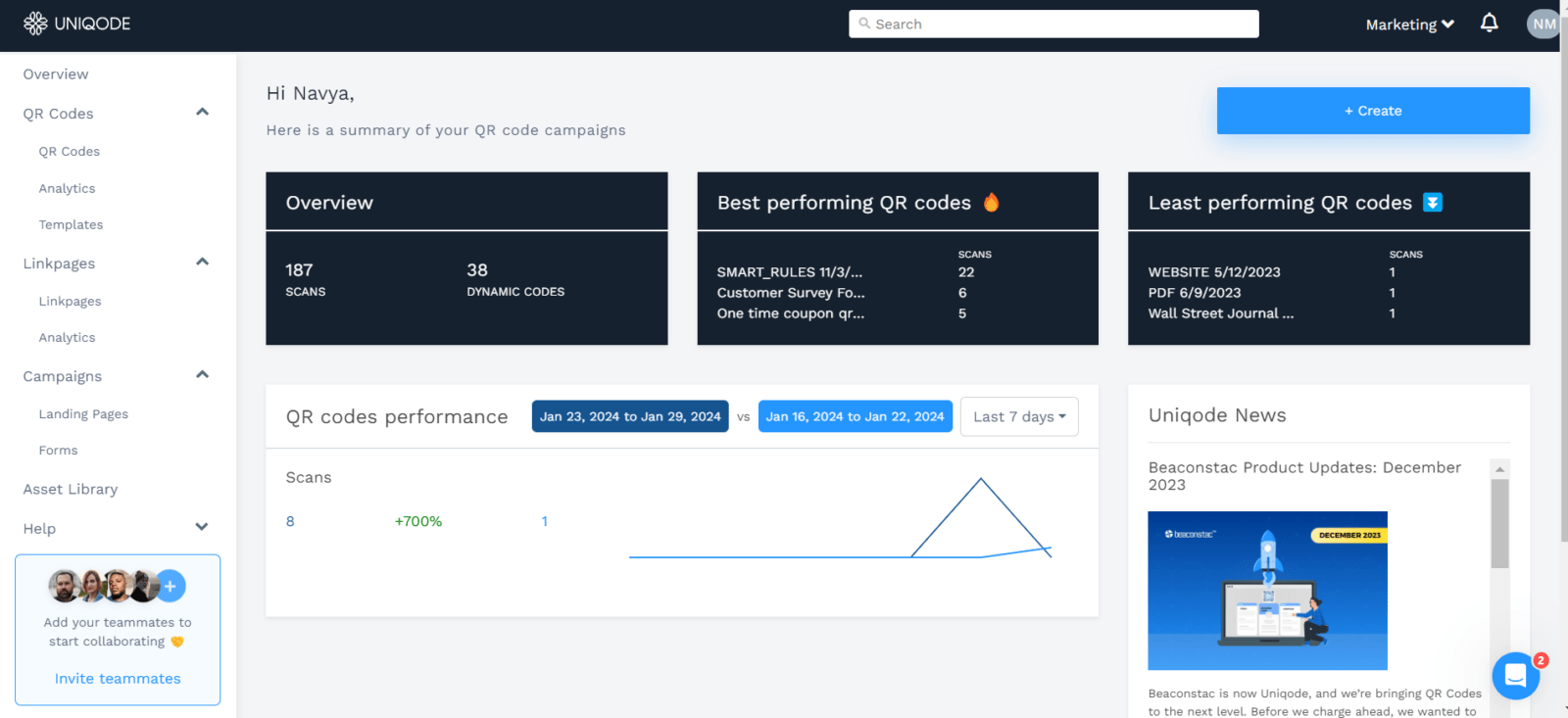This screenshot has height=718, width=1568.
Task: Click the Invite teammates link
Action: pos(118,679)
